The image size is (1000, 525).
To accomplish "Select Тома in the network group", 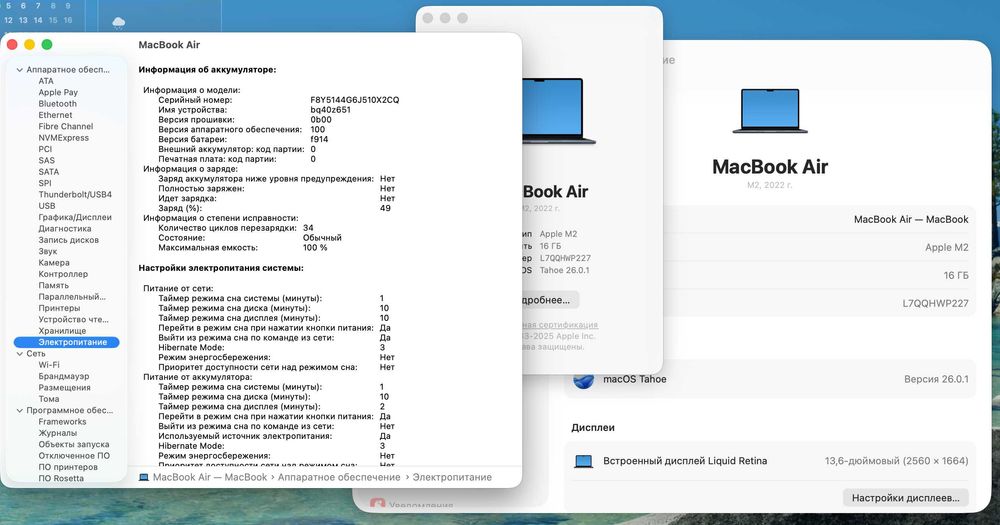I will coord(49,399).
